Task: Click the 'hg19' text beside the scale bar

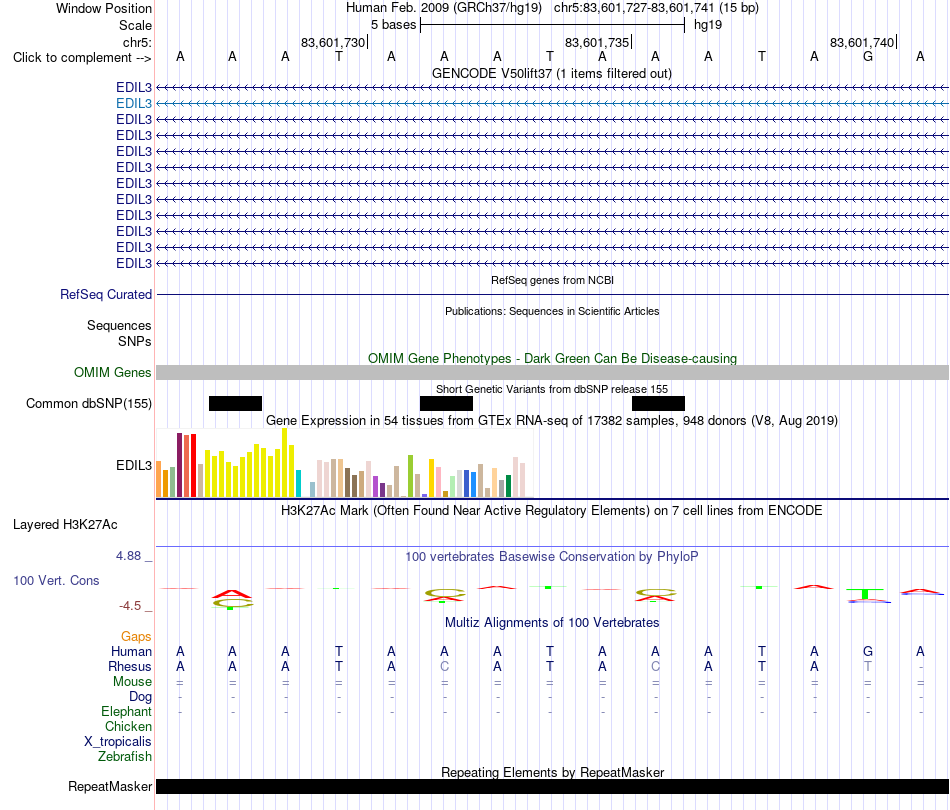Action: coord(708,25)
